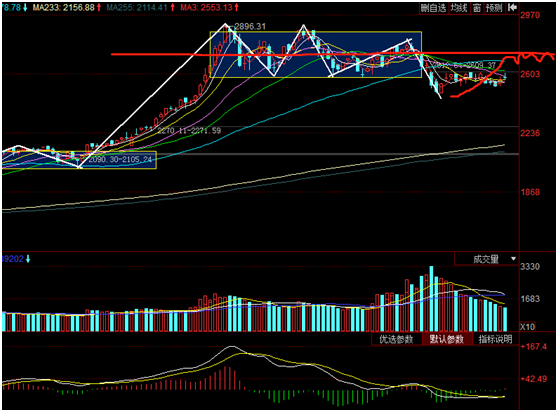Switch to the 优选参数 tab

(396, 339)
